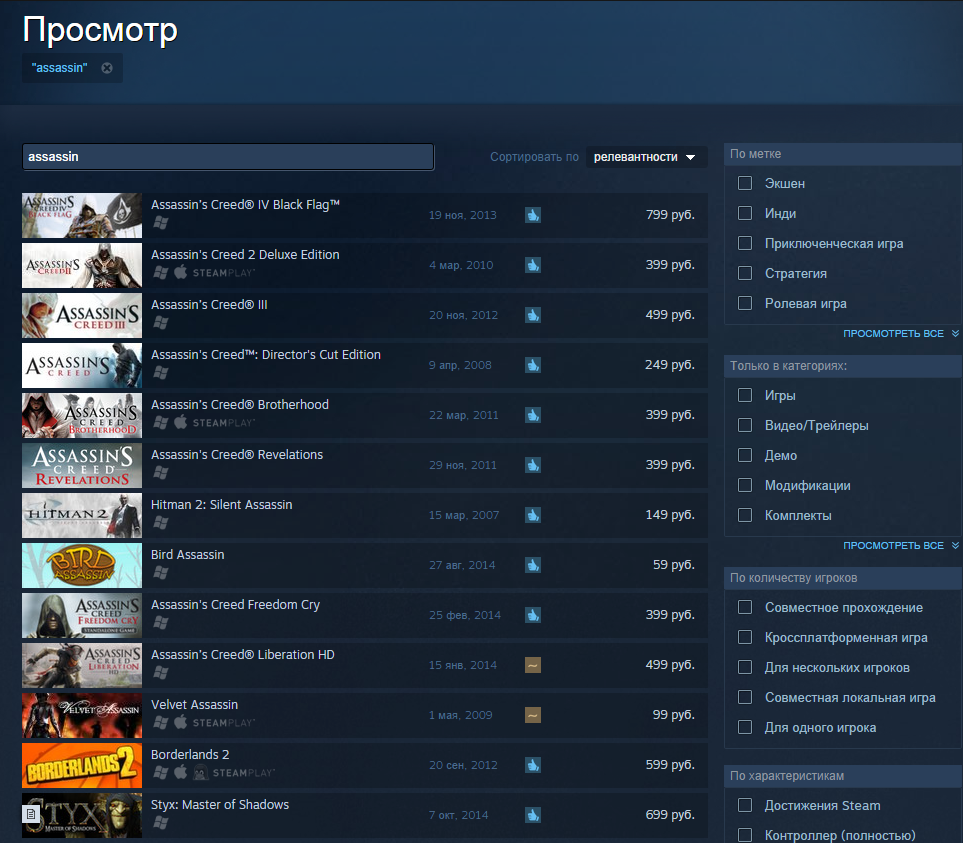The height and width of the screenshot is (843, 963).
Task: Click the 59 руб. price for Bird Assassin
Action: 674,565
